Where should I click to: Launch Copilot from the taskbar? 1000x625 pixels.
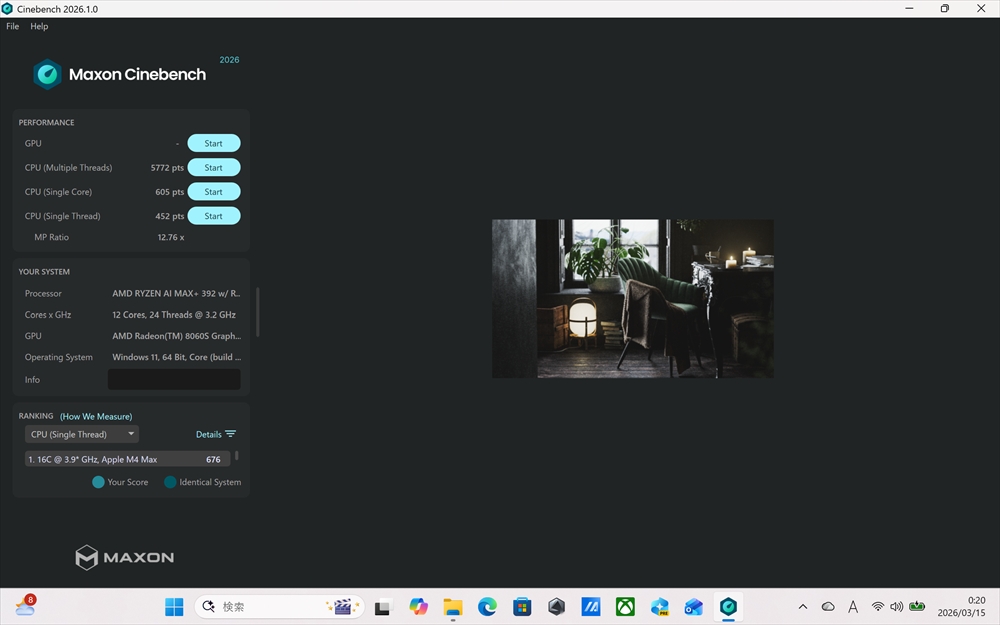pyautogui.click(x=418, y=607)
